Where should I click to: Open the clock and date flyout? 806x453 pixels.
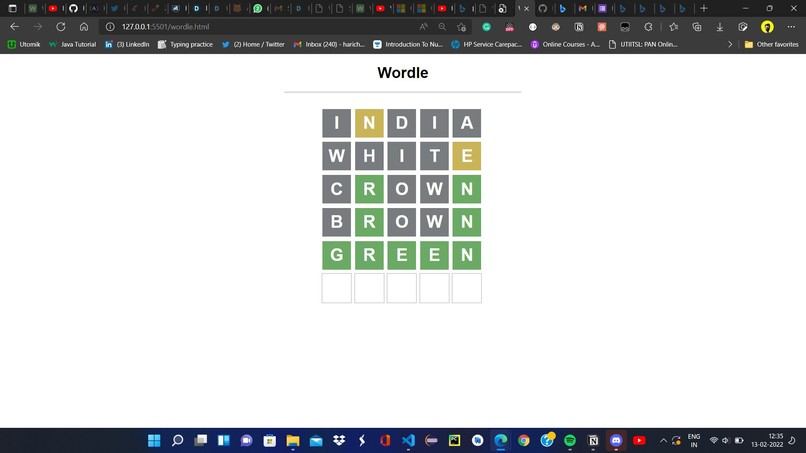[x=767, y=440]
